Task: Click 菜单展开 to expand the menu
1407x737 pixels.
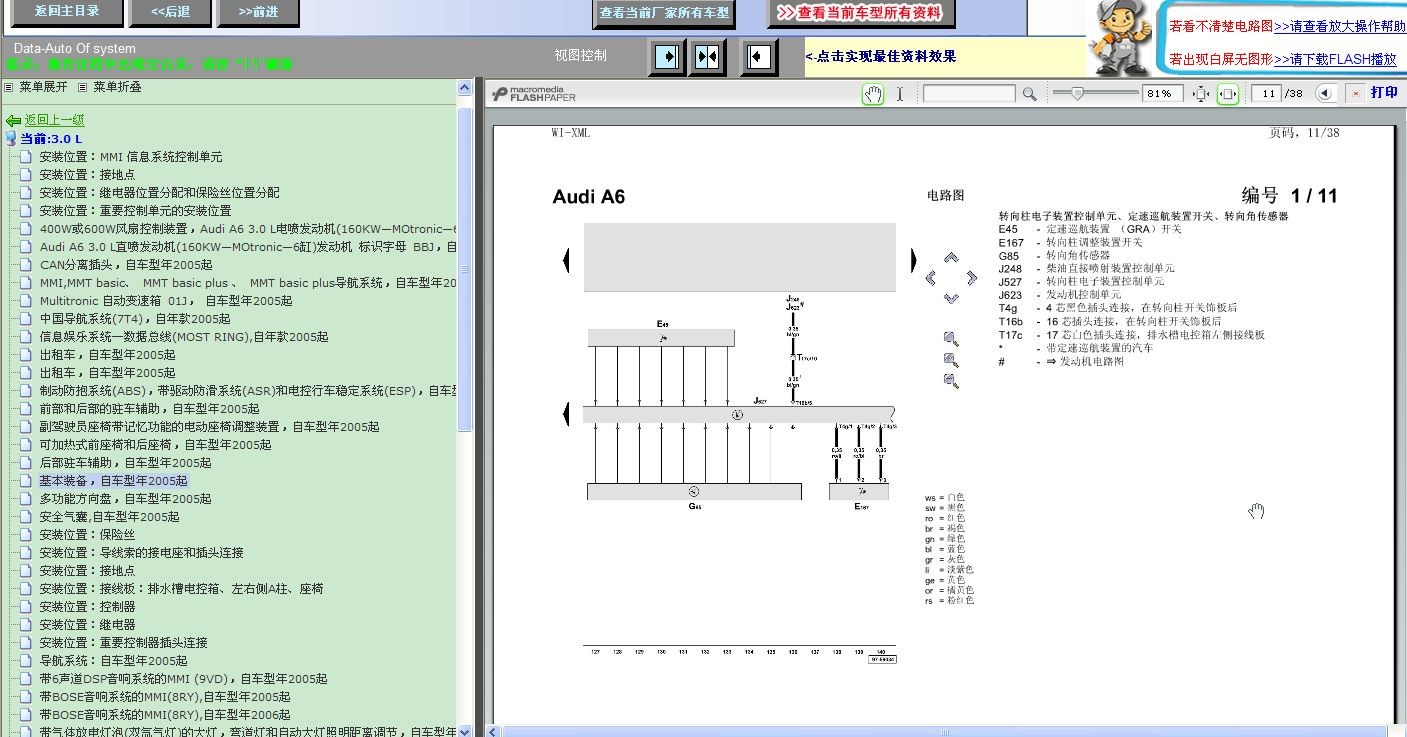Action: [x=43, y=87]
